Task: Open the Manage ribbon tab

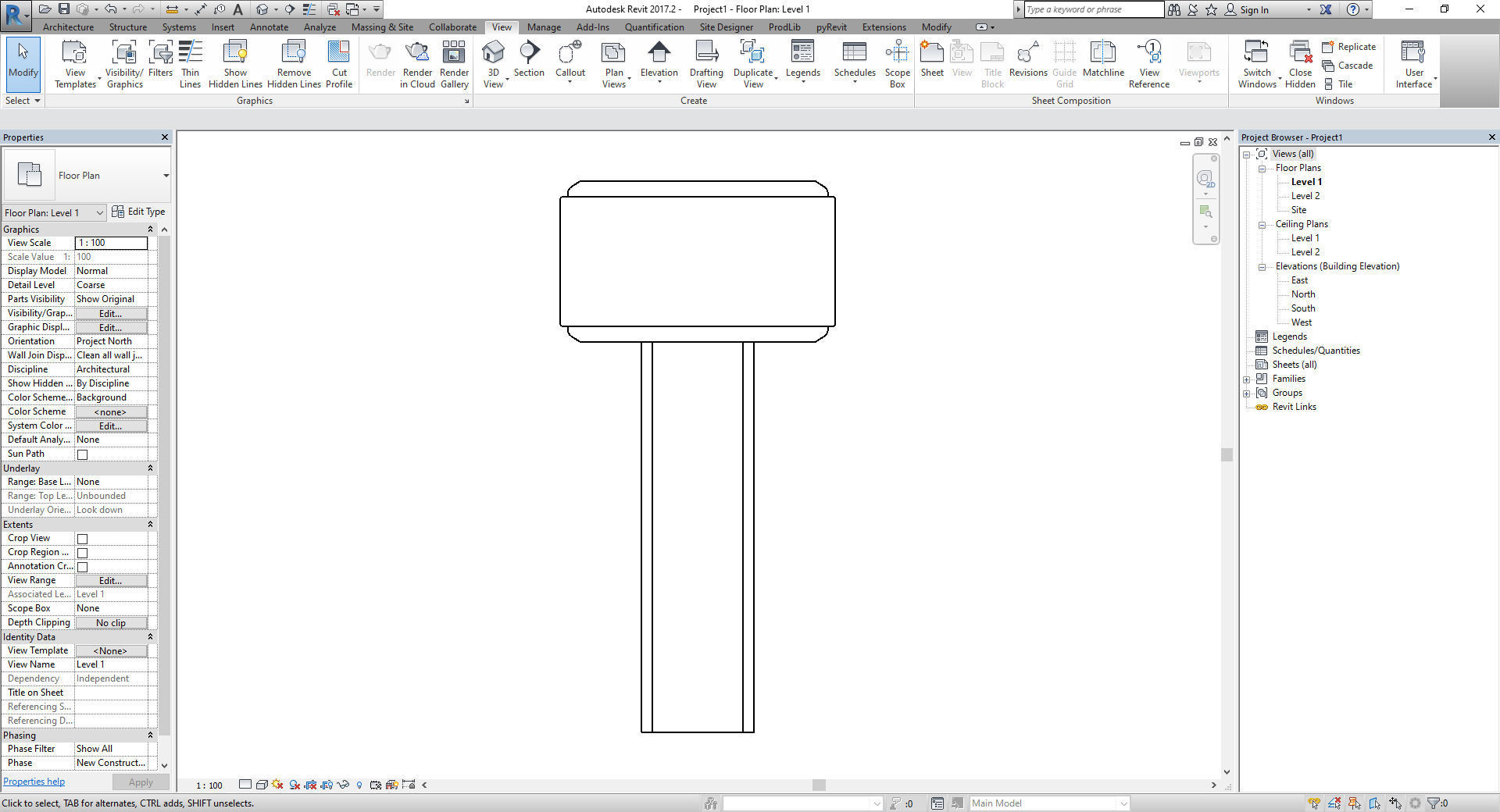Action: (544, 27)
